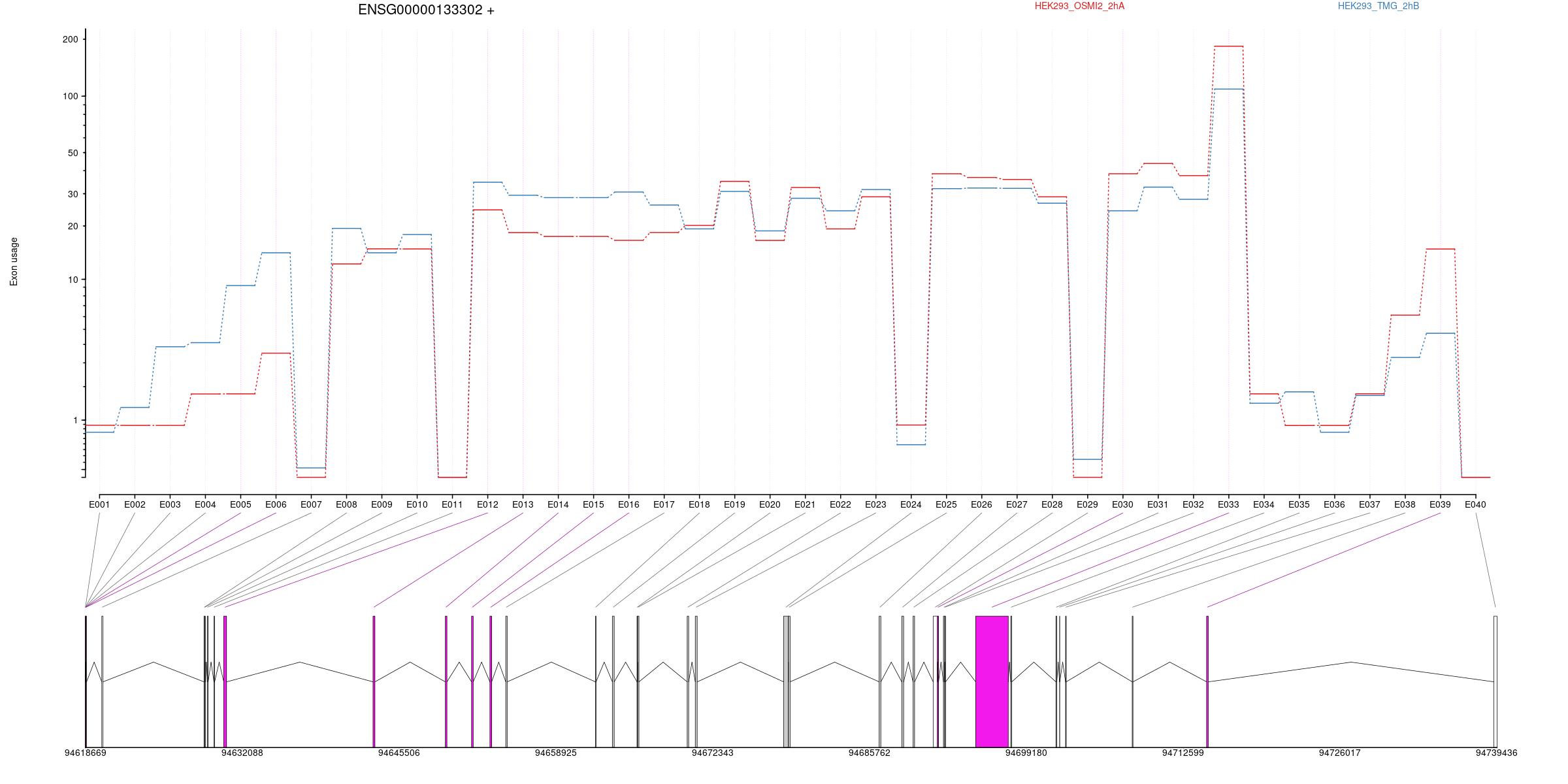Click y-axis tick value 100
Screen dimensions: 1568x784
click(x=70, y=96)
